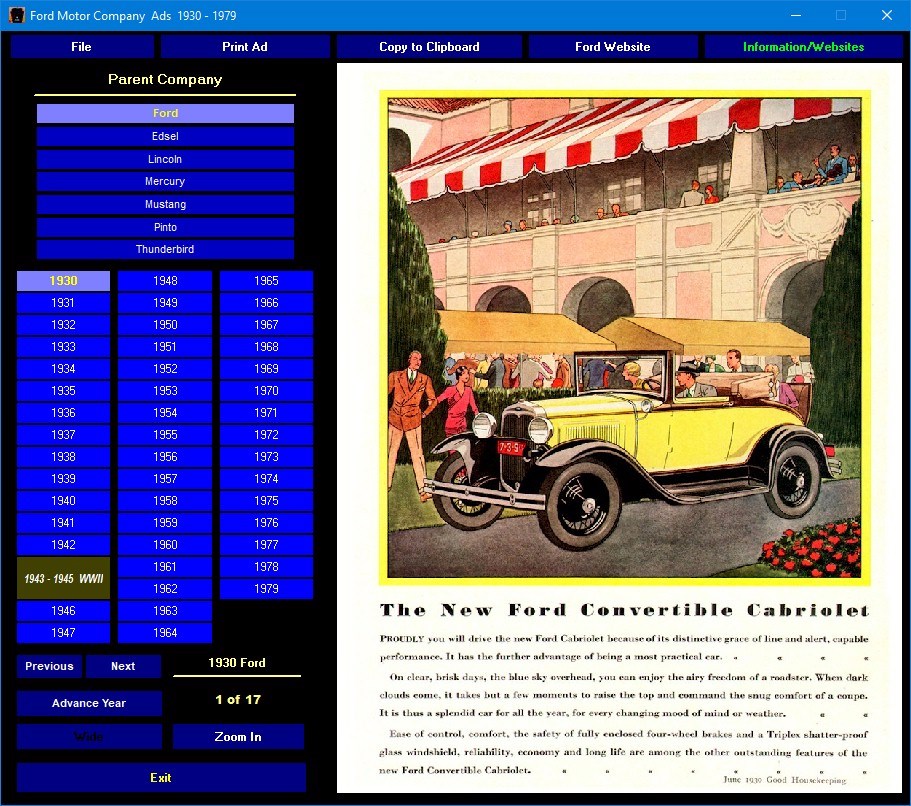Choose the 1937 year button
The height and width of the screenshot is (806, 911).
[63, 435]
